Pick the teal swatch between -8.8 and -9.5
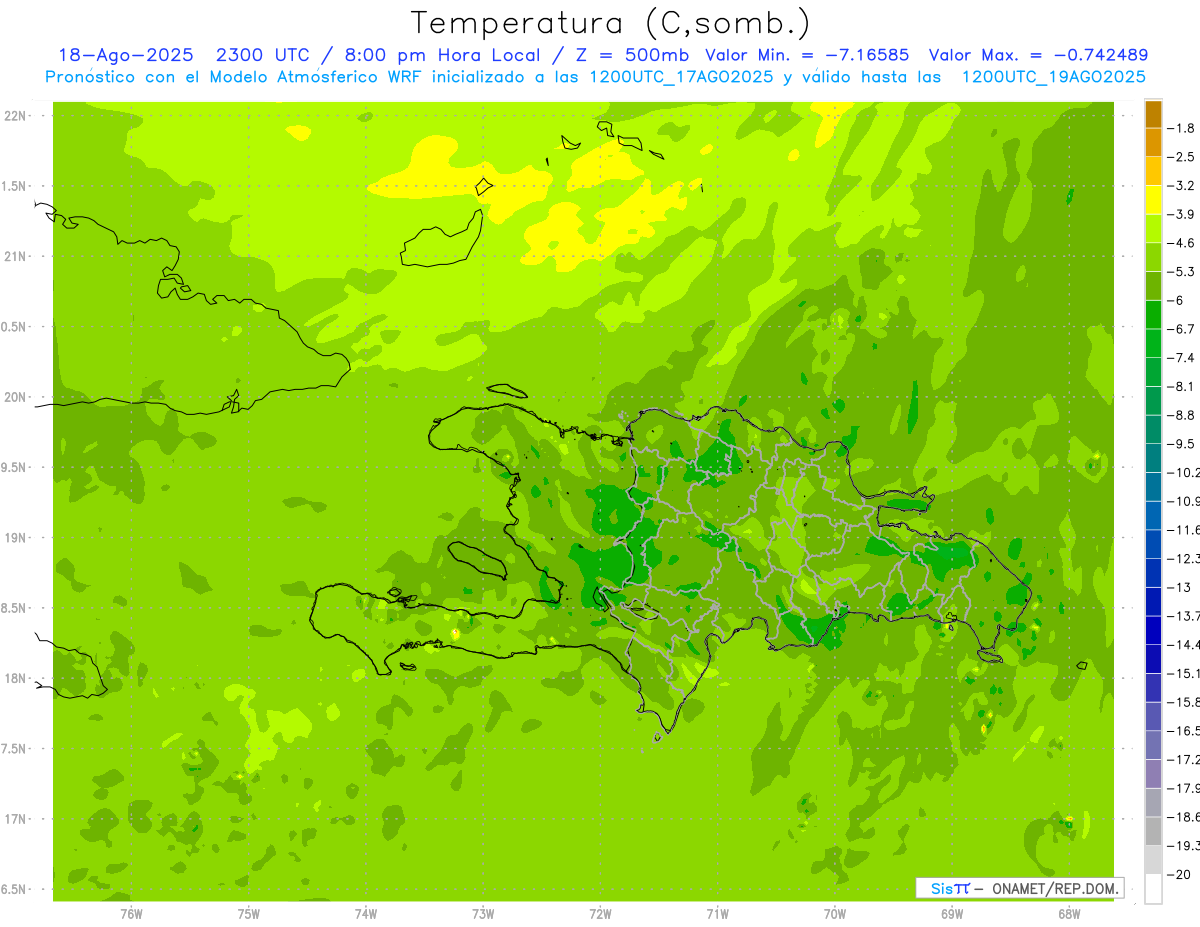 1153,429
